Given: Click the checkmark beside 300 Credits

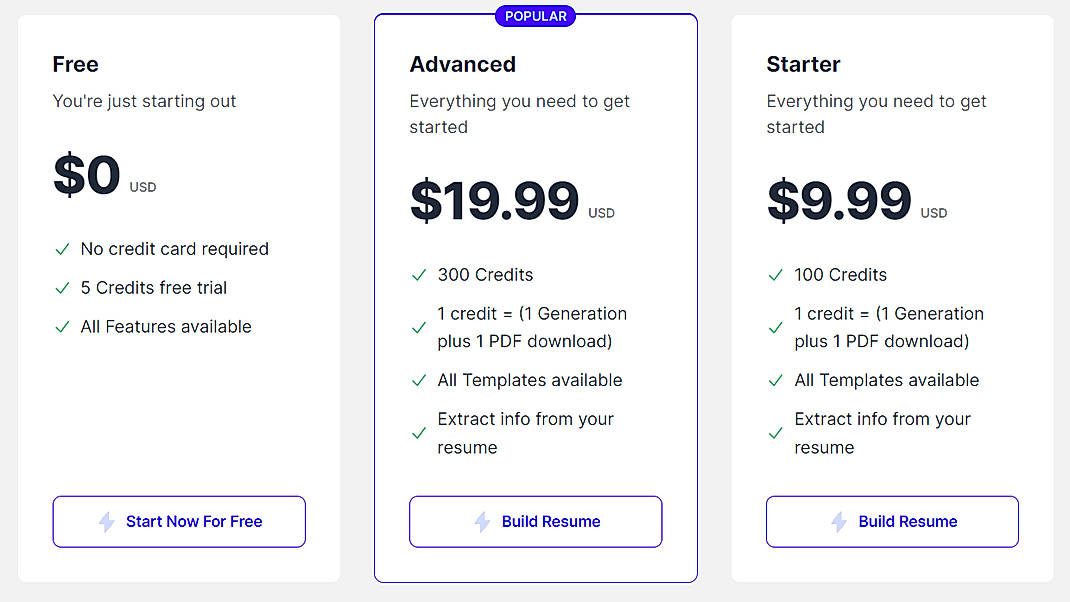Looking at the screenshot, I should point(418,274).
